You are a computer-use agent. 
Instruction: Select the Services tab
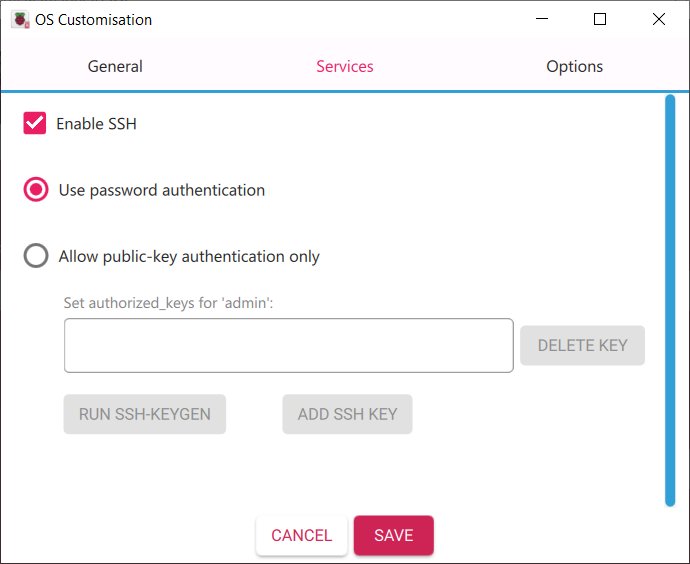345,67
